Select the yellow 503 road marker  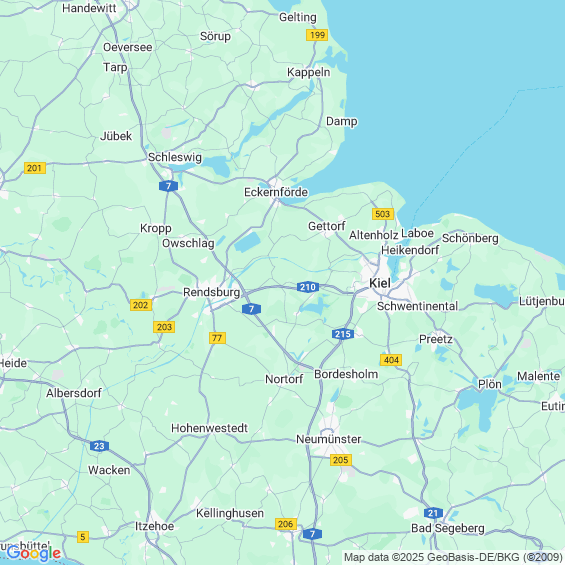(383, 214)
